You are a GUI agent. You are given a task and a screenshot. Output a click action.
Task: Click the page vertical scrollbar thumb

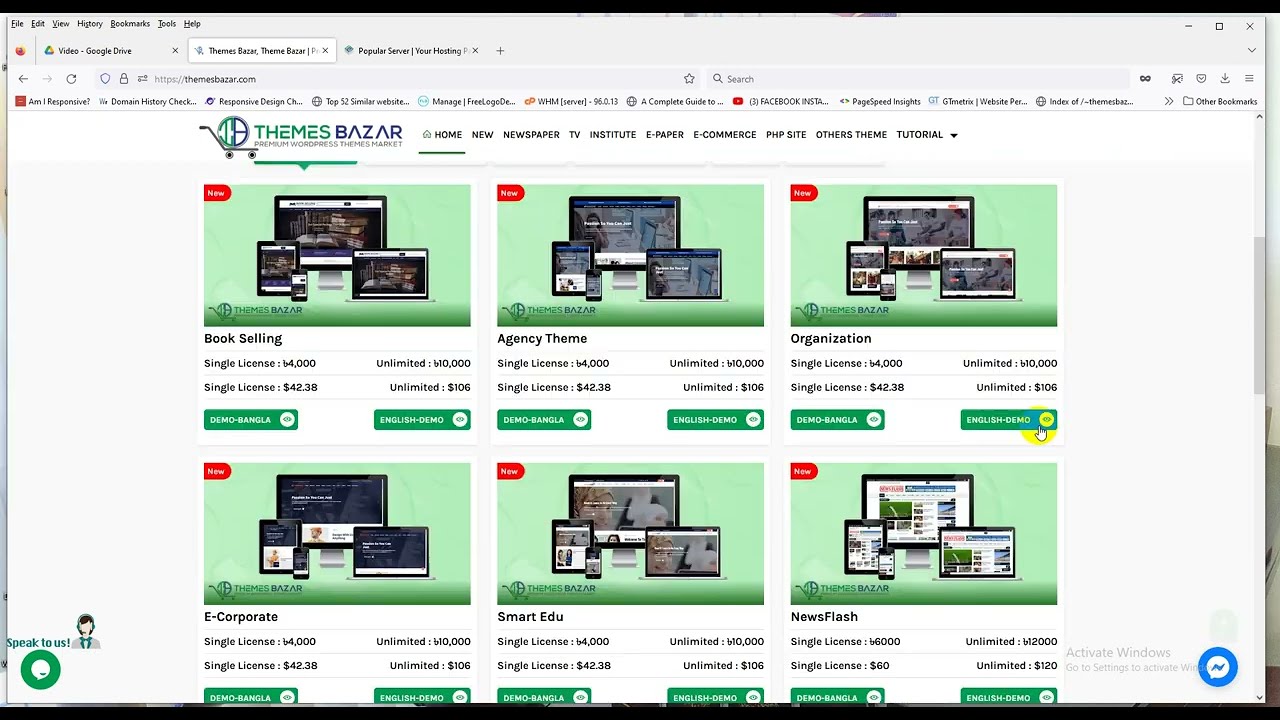1259,316
